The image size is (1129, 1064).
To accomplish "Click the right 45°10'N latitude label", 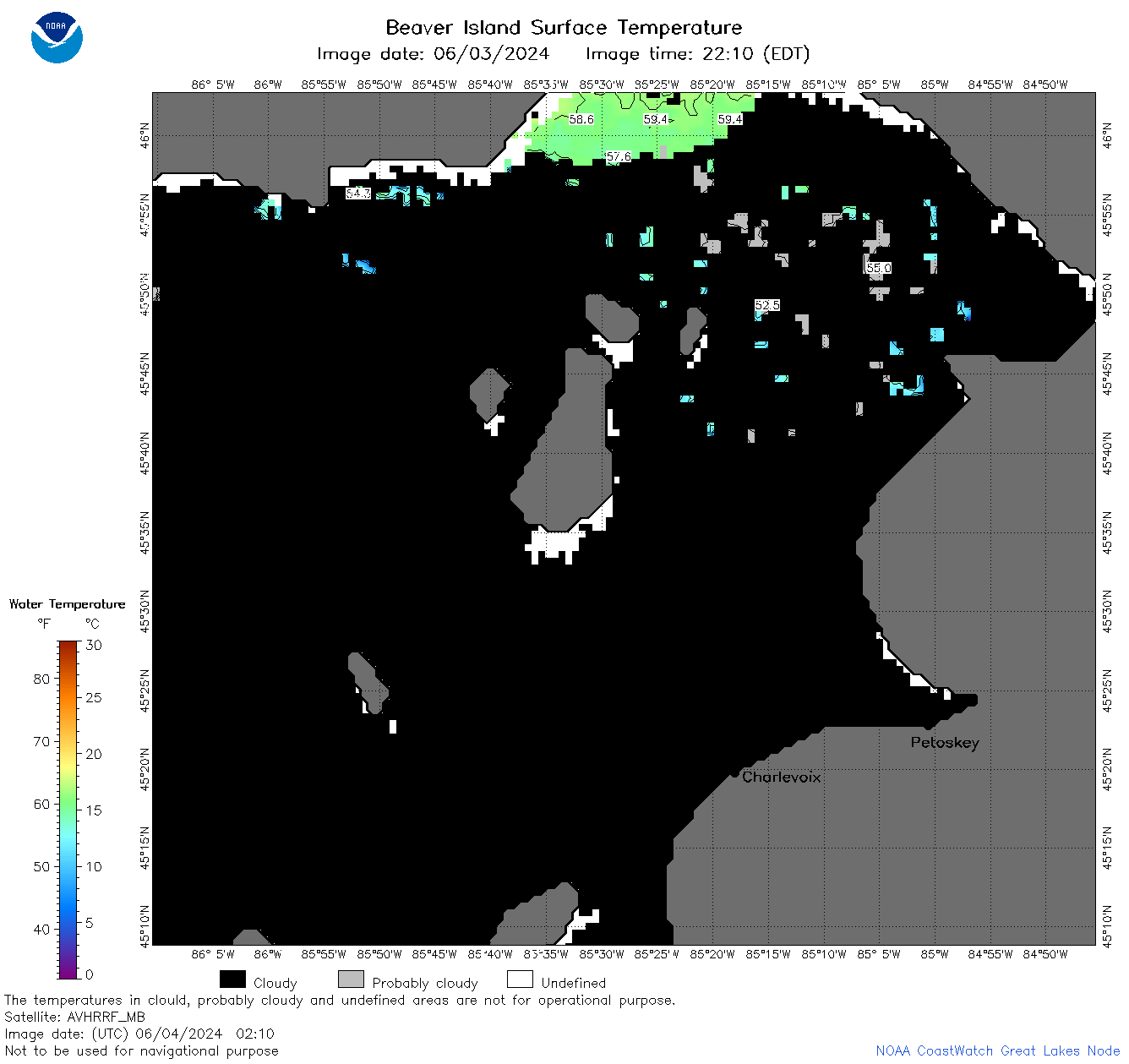I will (1109, 925).
